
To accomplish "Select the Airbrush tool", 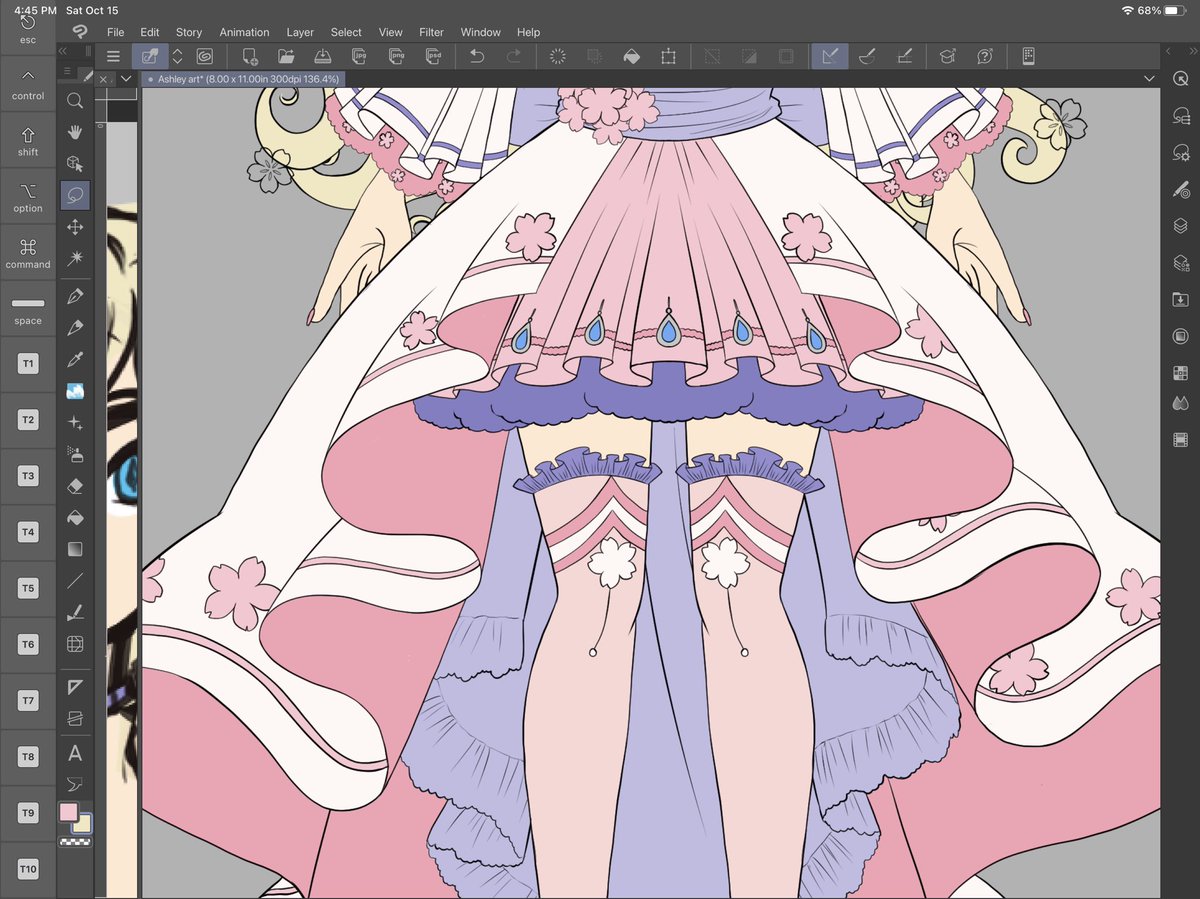I will tap(75, 454).
